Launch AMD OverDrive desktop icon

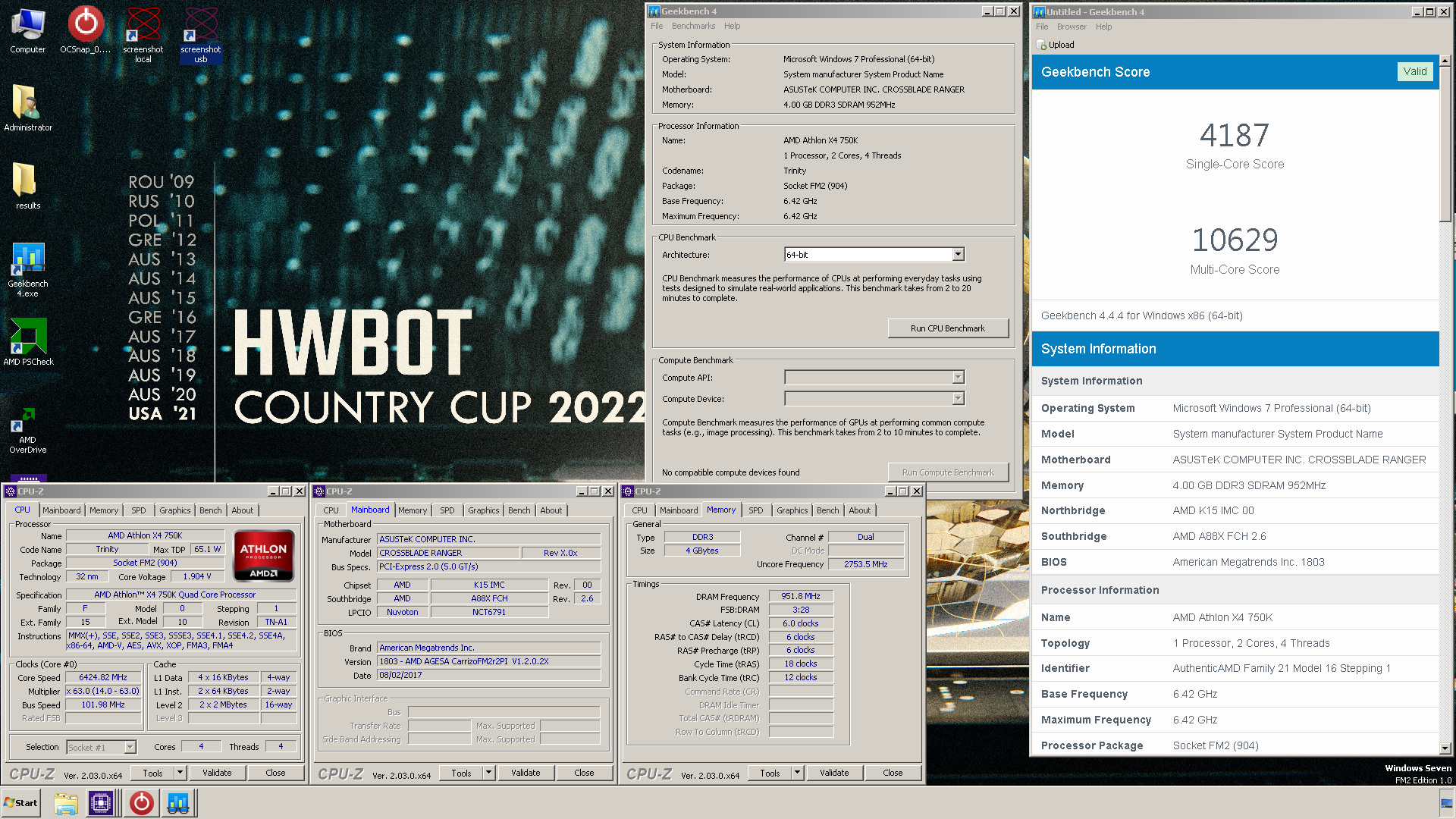coord(28,429)
